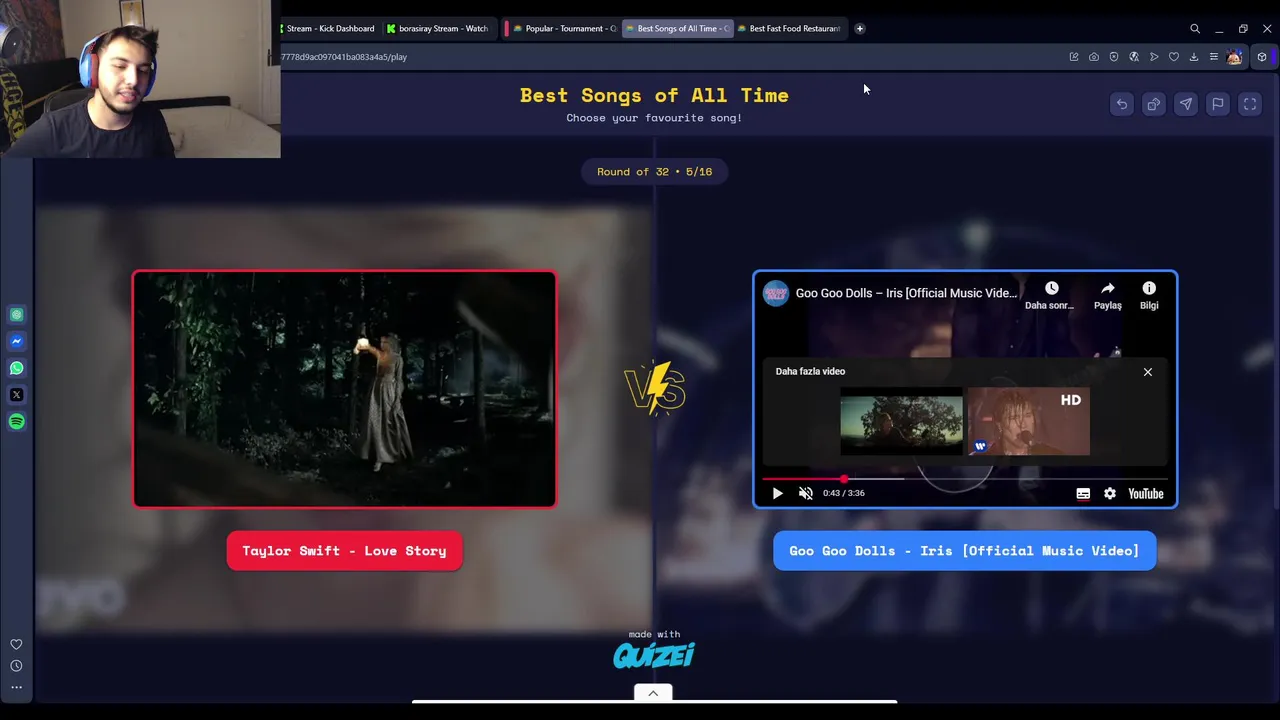
Task: Undo the last choice with the back arrow
Action: click(1122, 104)
